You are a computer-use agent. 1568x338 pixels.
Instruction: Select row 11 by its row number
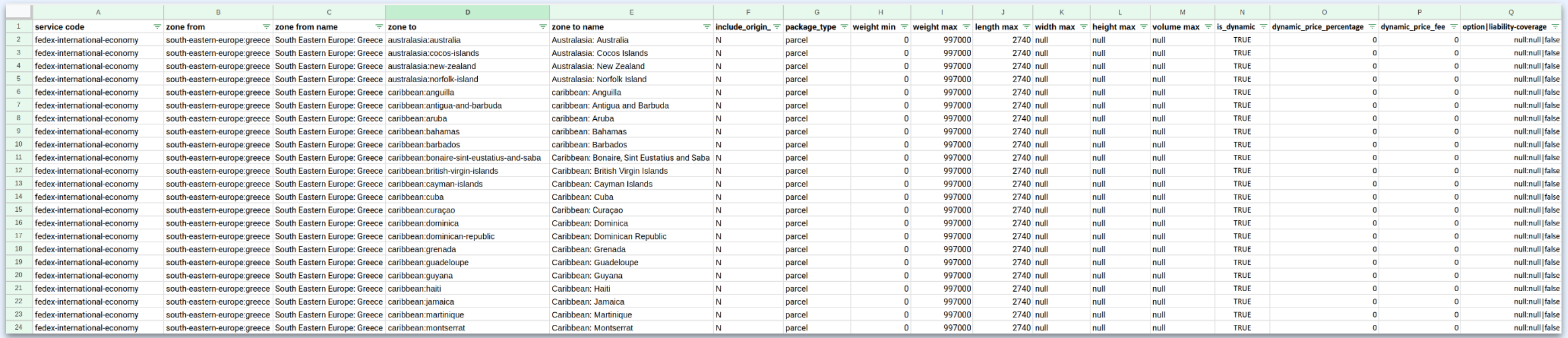click(18, 158)
